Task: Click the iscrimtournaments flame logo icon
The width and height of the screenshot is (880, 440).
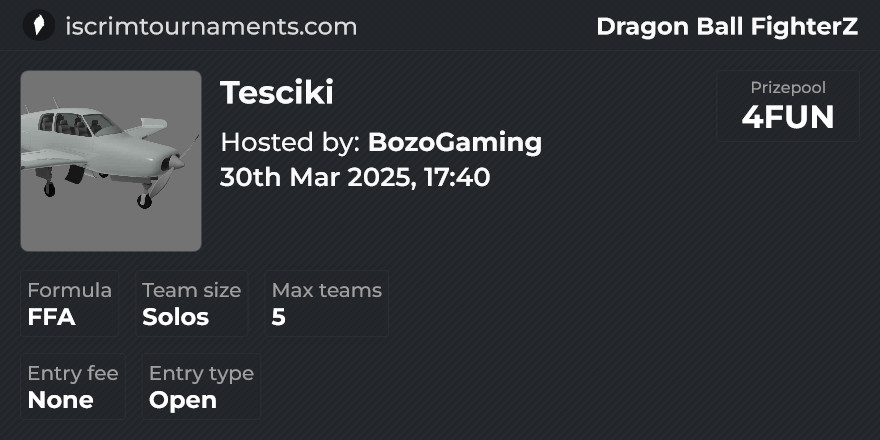Action: tap(38, 25)
